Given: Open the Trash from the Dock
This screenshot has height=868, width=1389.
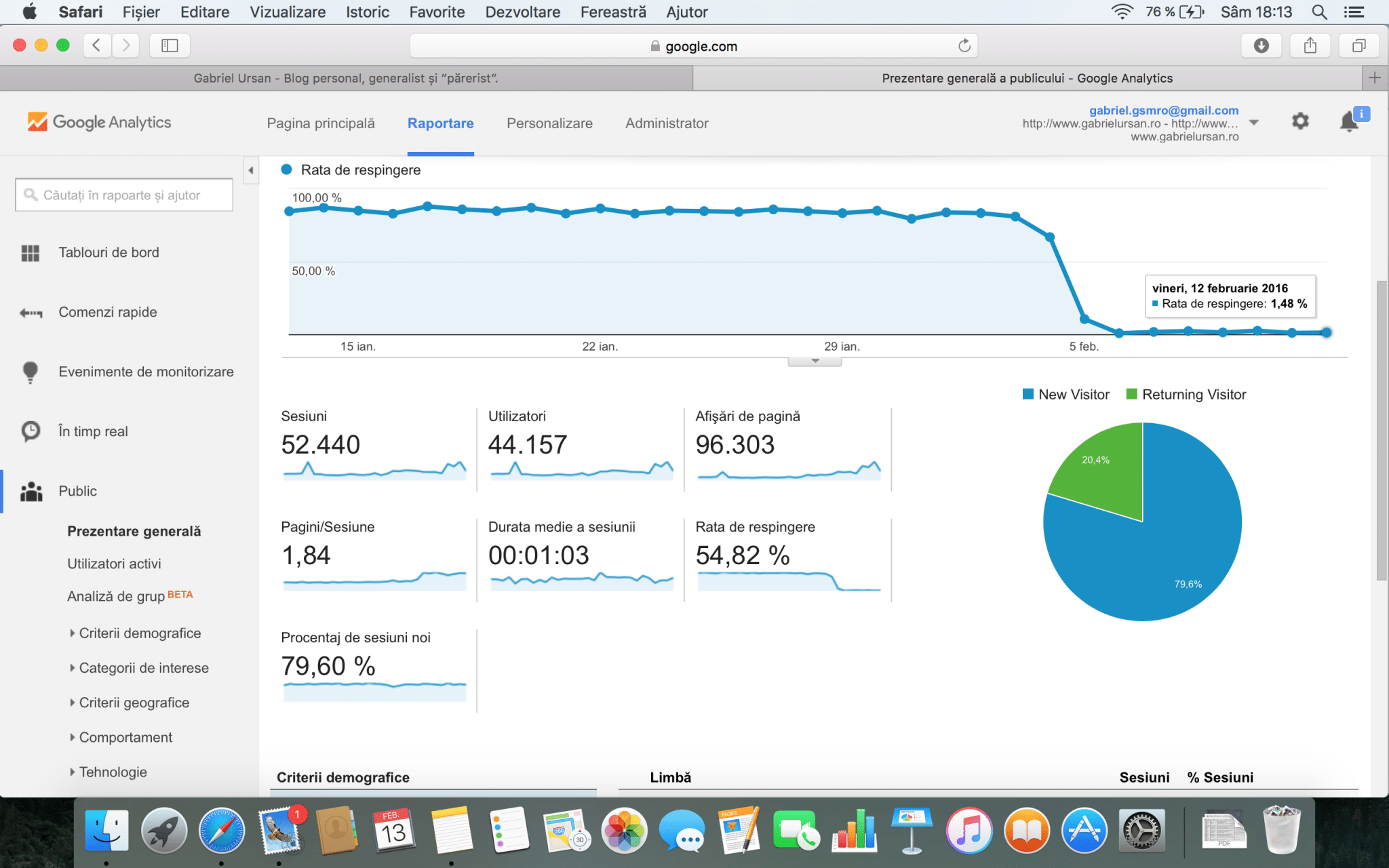Looking at the screenshot, I should point(1282,829).
